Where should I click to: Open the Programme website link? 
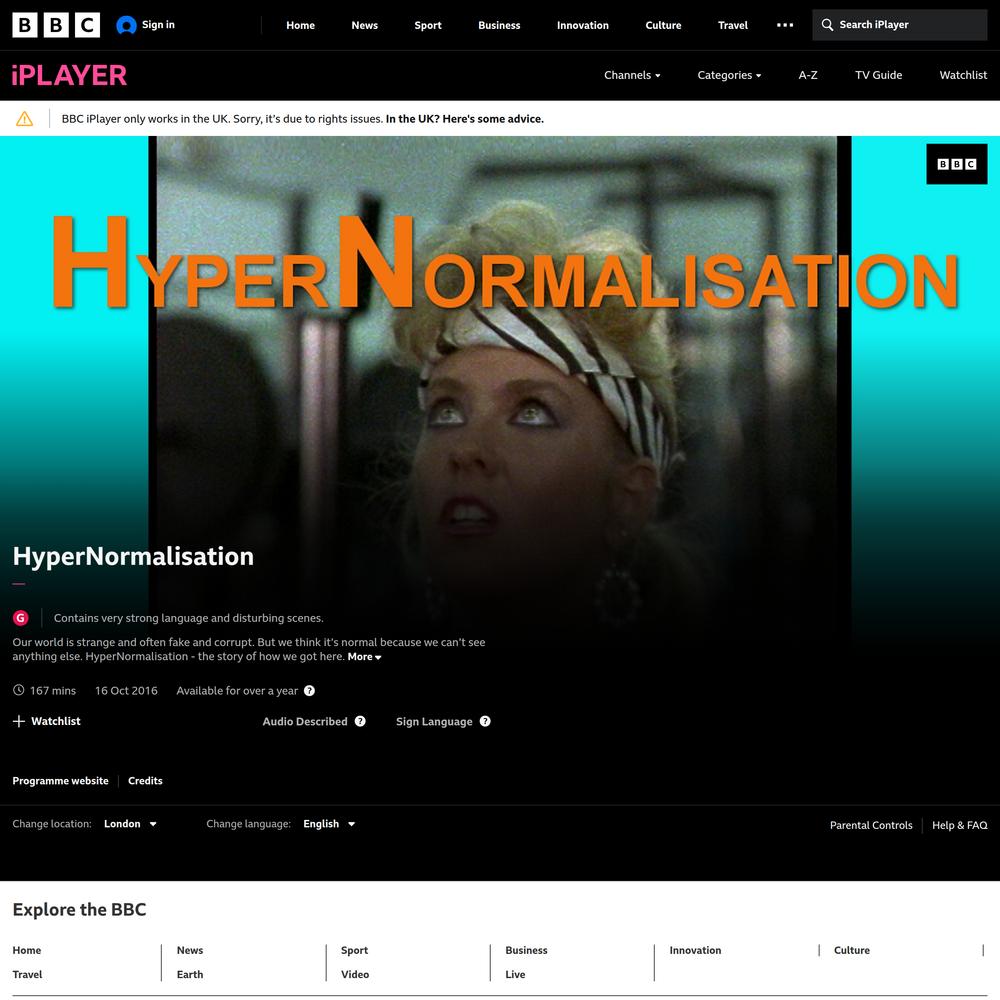(x=61, y=781)
